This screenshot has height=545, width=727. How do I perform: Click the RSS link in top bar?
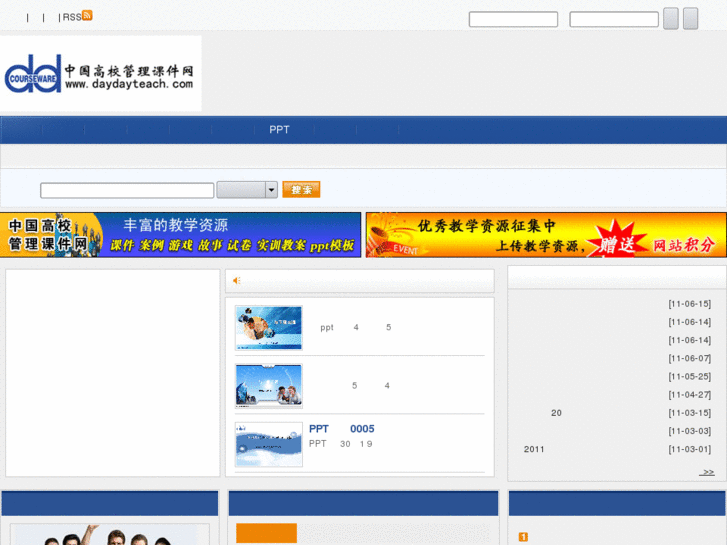point(72,17)
